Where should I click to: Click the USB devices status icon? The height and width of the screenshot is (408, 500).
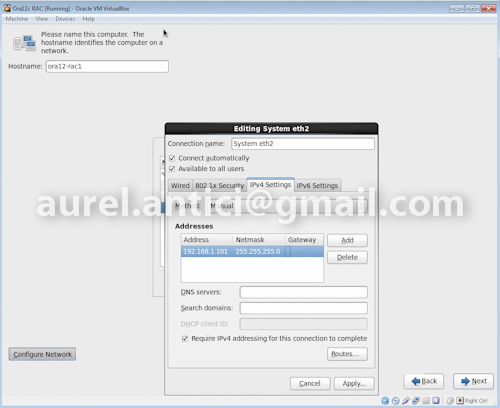(x=406, y=400)
